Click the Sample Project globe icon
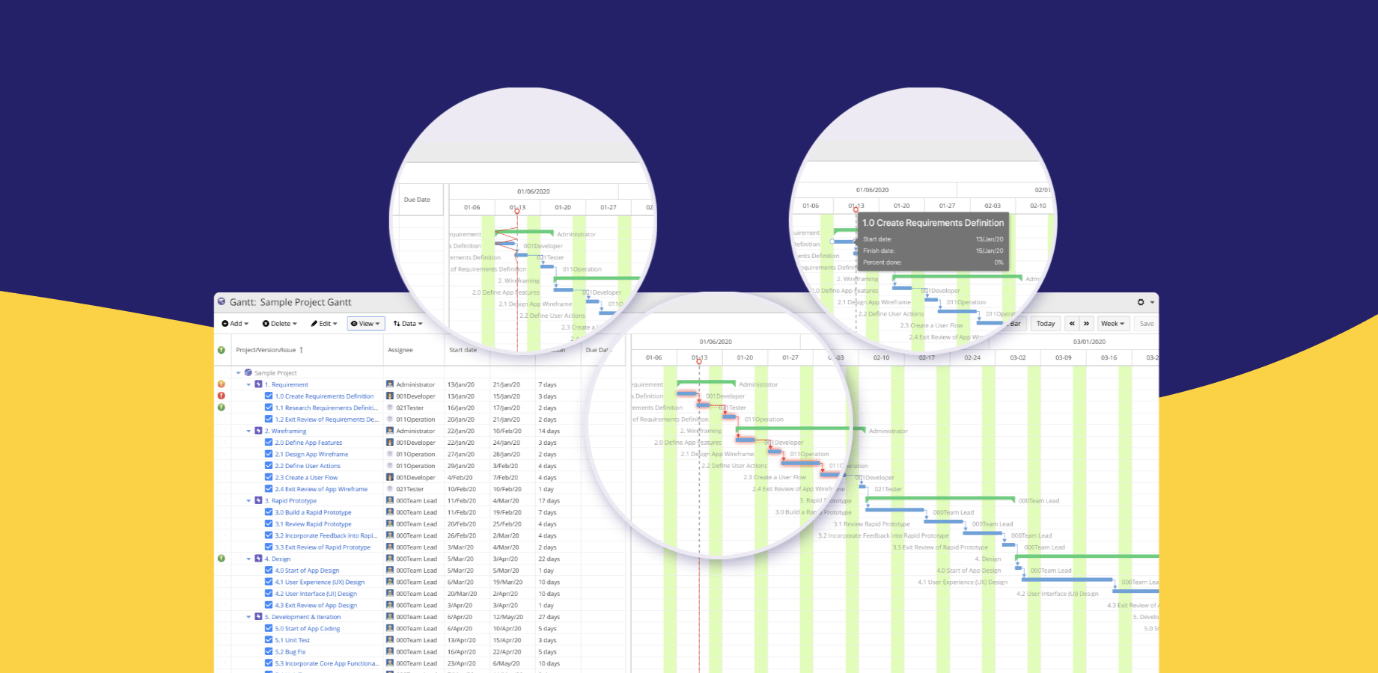Image resolution: width=1378 pixels, height=673 pixels. [248, 373]
